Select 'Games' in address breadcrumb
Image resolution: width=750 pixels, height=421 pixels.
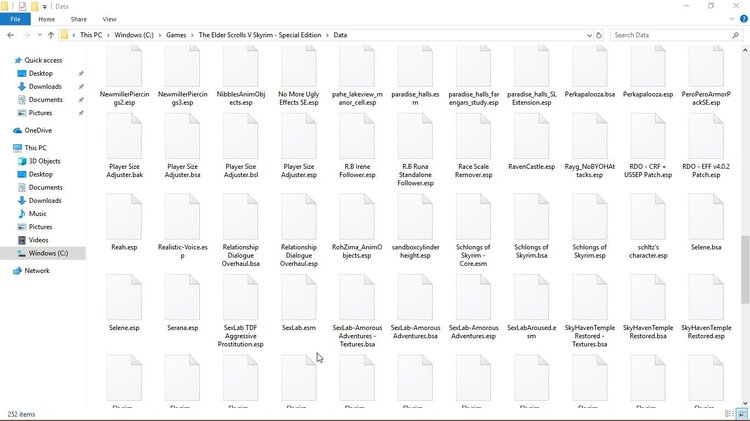point(176,35)
